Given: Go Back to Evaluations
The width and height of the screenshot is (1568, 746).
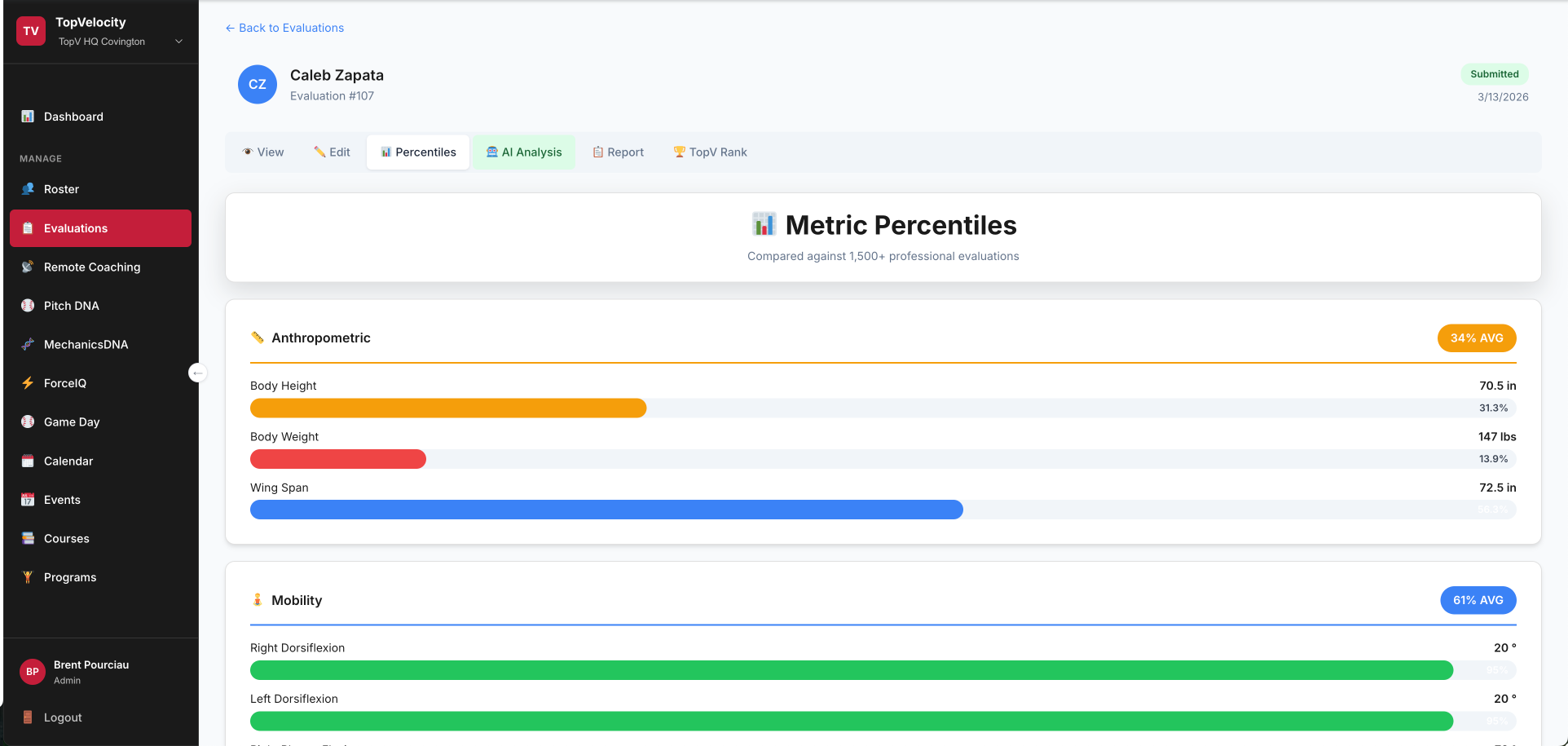Looking at the screenshot, I should tap(284, 27).
